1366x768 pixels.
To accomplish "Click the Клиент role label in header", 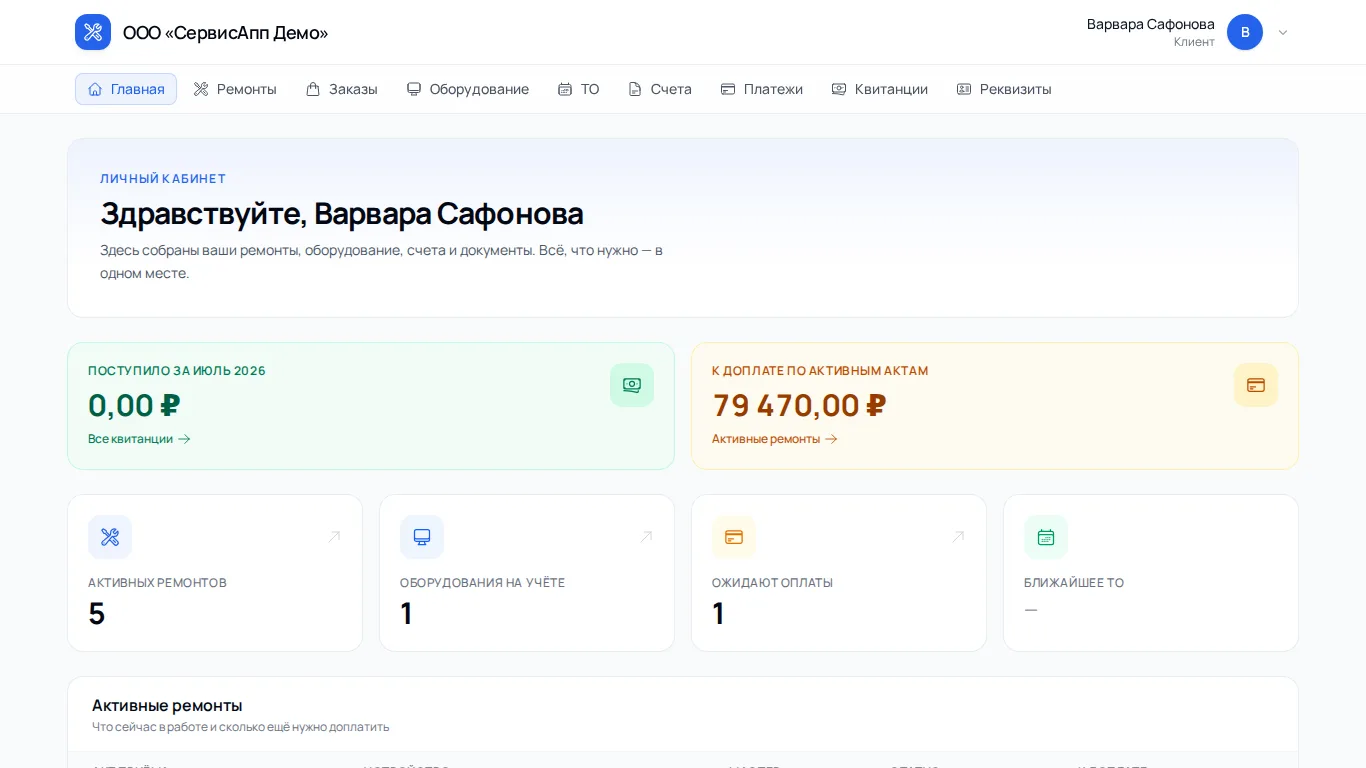I will [1194, 42].
